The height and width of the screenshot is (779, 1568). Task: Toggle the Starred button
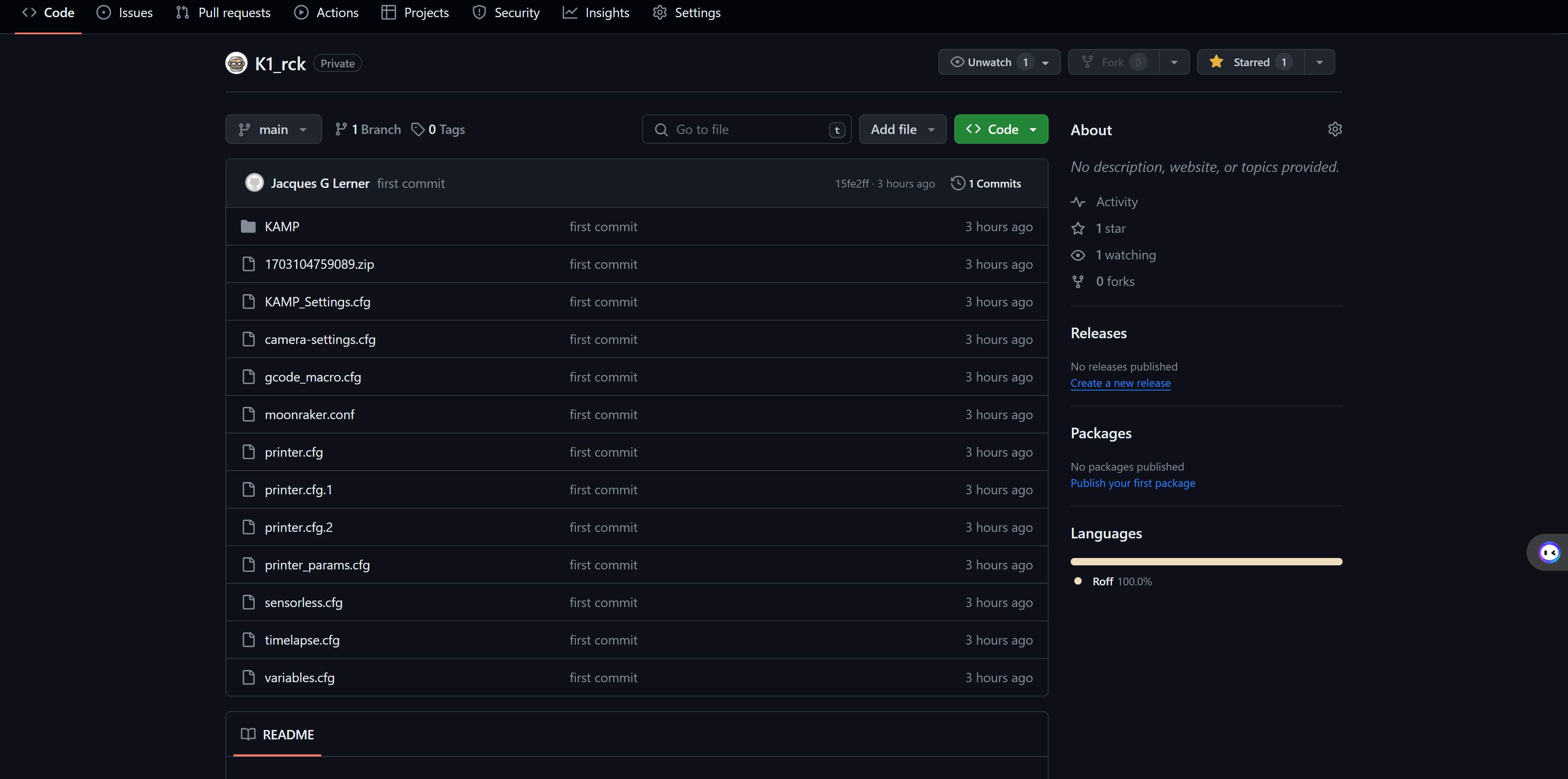[1251, 62]
